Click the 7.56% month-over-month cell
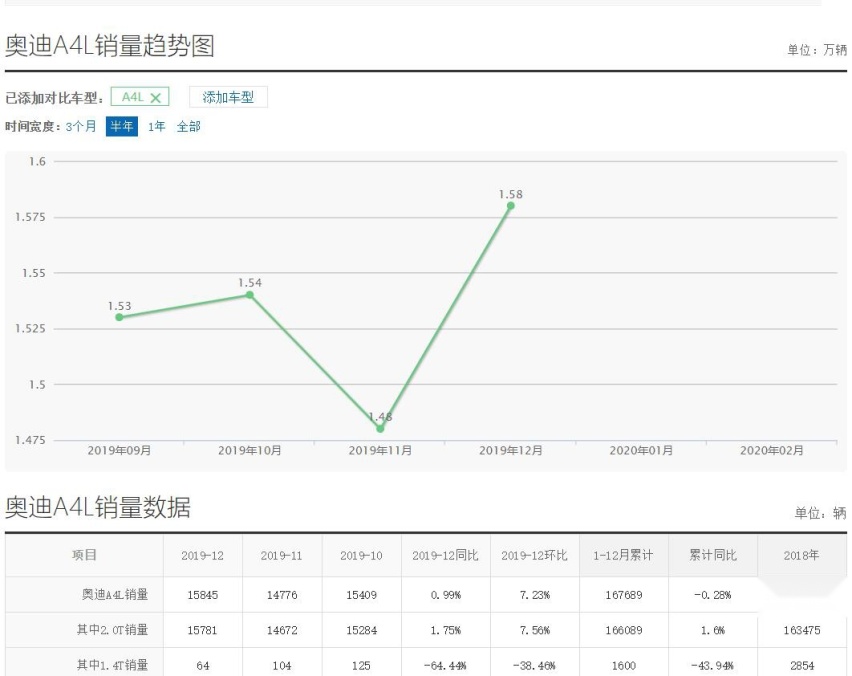 (535, 630)
